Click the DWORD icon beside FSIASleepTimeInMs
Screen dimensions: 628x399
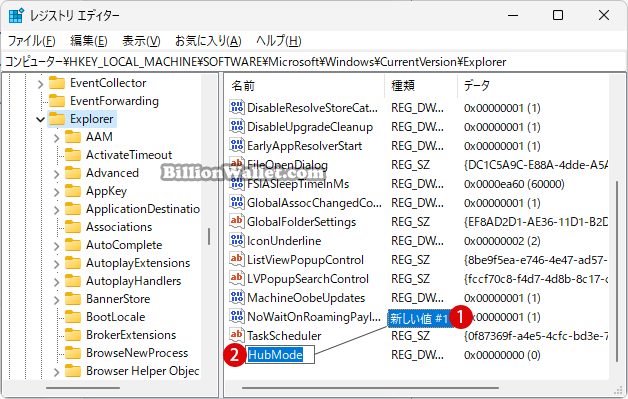pyautogui.click(x=237, y=183)
